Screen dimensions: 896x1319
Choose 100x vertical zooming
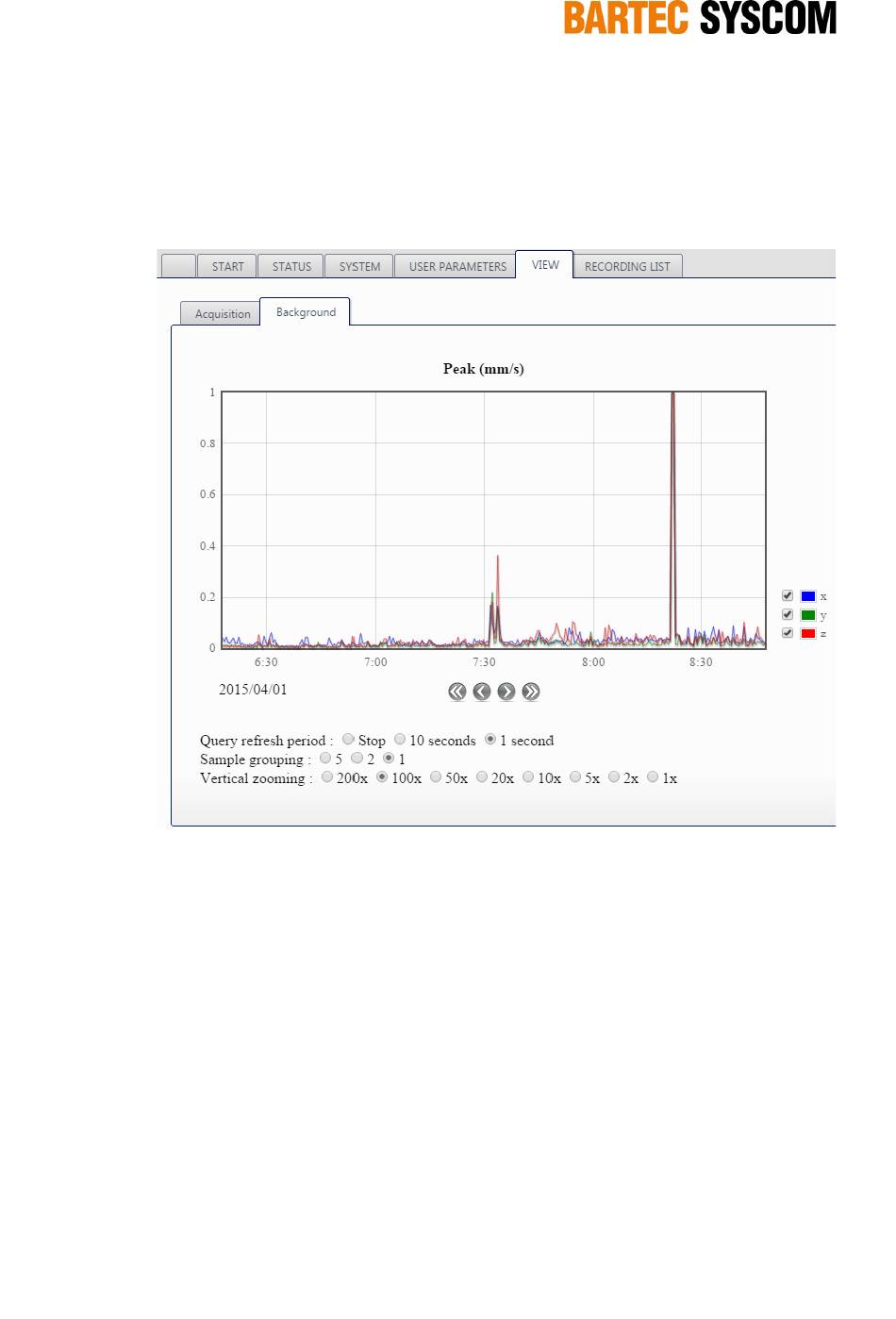click(382, 776)
